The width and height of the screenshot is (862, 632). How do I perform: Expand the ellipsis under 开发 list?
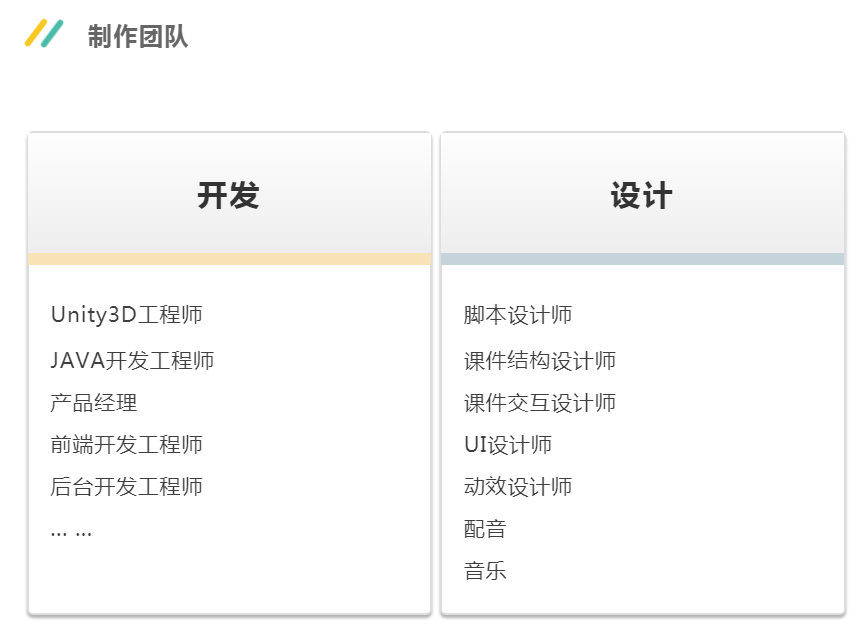point(71,531)
